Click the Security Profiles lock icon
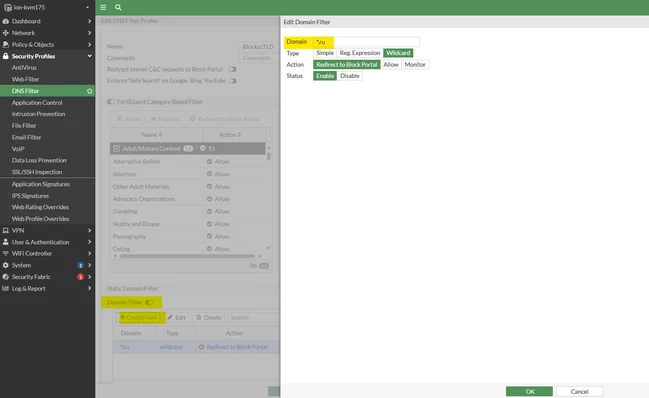 (6, 56)
